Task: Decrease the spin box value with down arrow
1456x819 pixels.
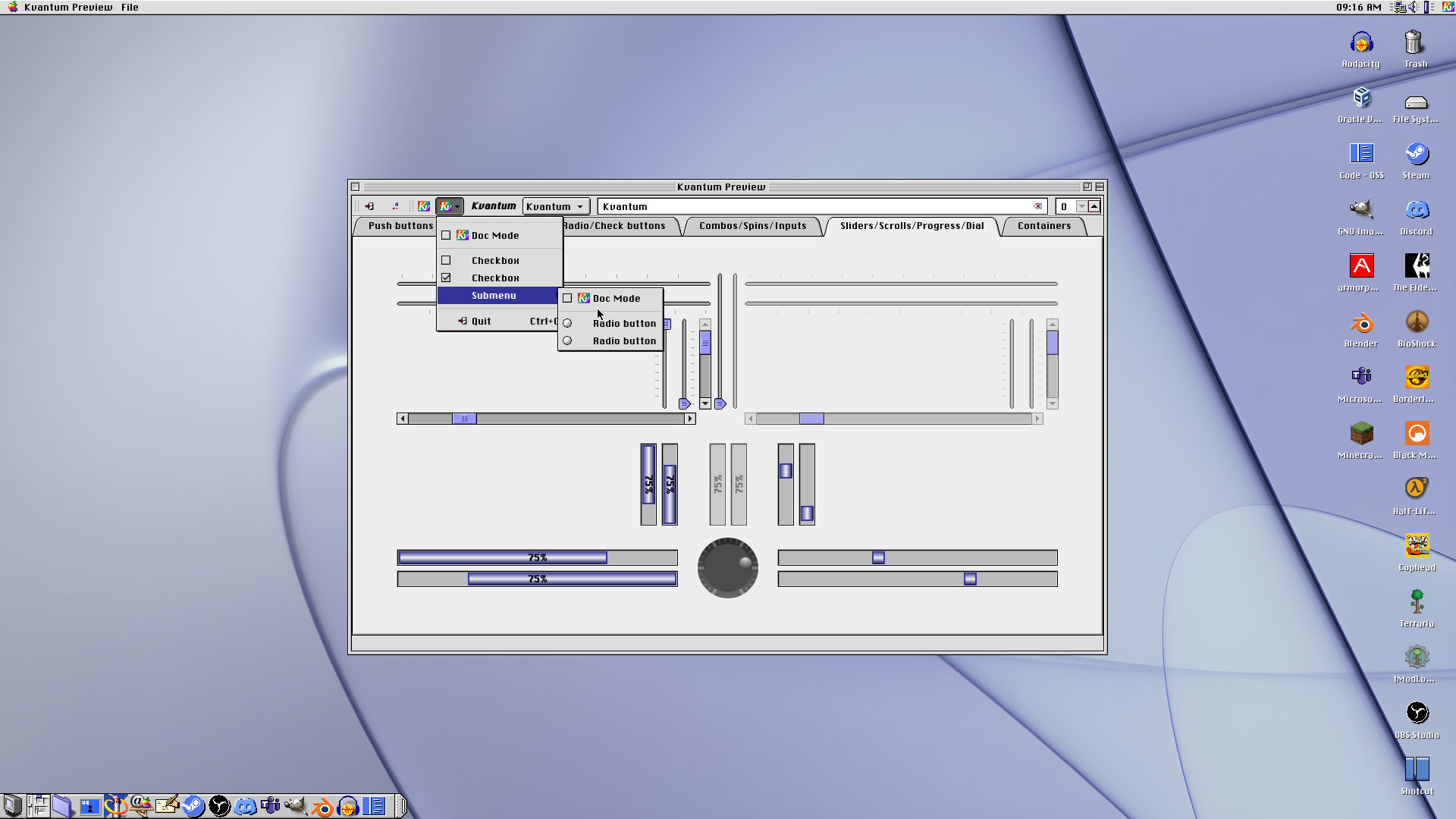Action: [x=1082, y=206]
